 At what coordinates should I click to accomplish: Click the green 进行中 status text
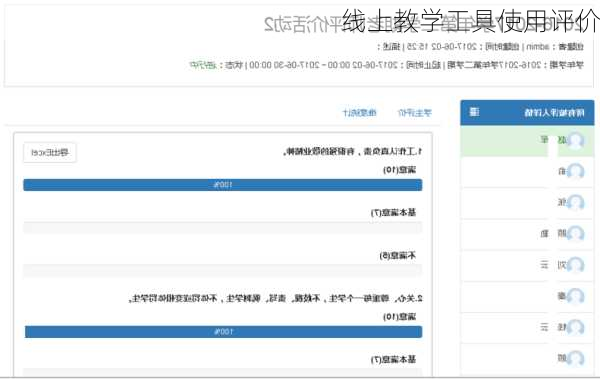click(x=202, y=65)
